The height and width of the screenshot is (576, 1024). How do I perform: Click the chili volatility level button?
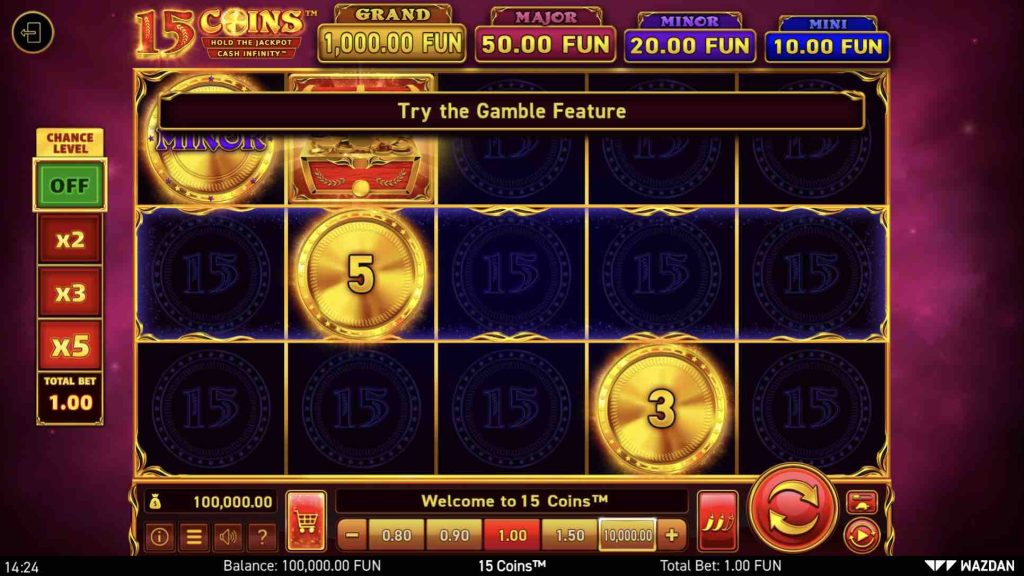coord(718,520)
